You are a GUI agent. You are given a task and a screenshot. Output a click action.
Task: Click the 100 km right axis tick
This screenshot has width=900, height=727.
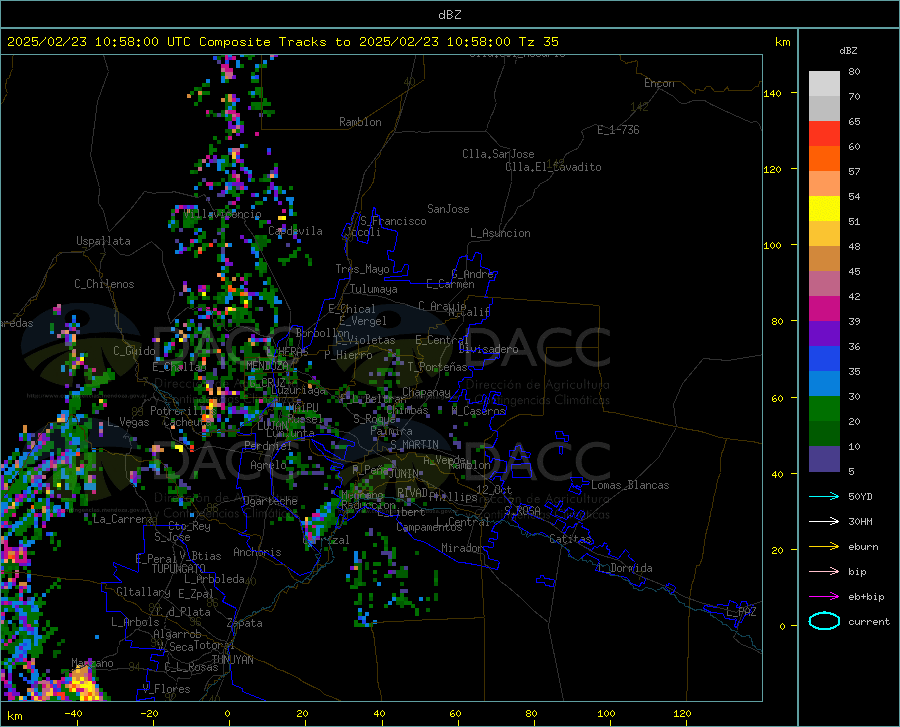point(773,245)
